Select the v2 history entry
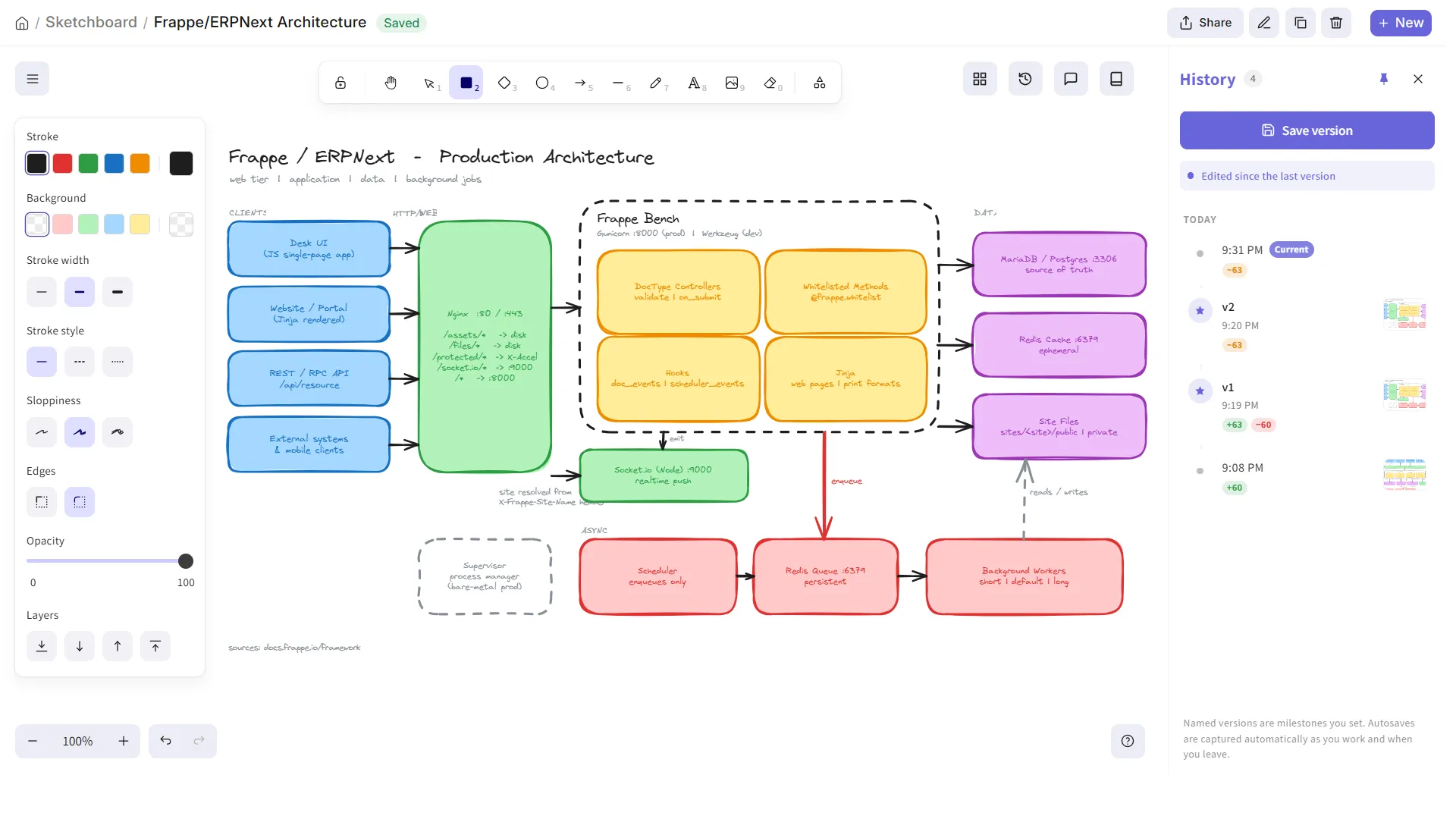 (1307, 325)
